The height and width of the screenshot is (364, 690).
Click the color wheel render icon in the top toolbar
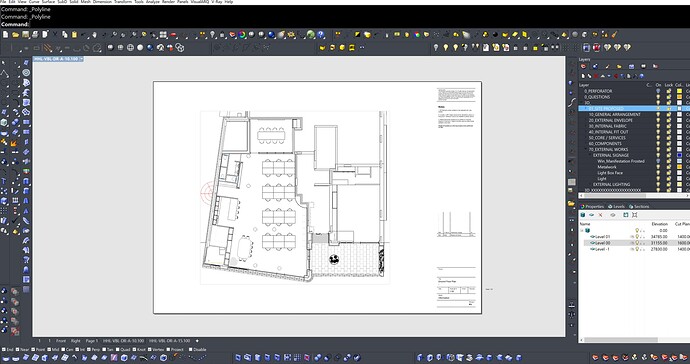coord(242,34)
